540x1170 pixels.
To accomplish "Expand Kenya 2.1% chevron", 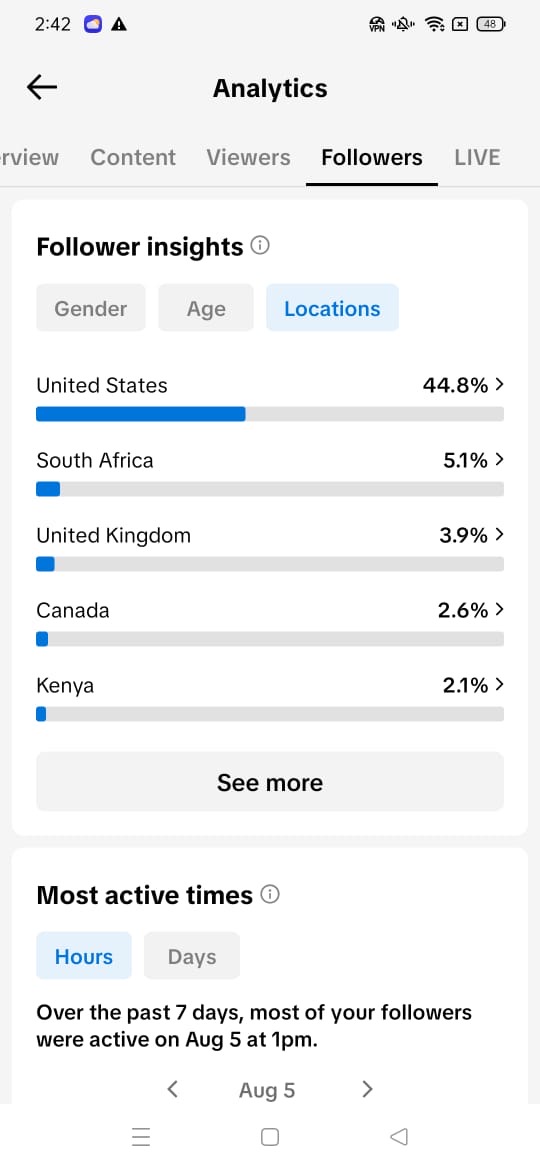I will click(x=500, y=685).
